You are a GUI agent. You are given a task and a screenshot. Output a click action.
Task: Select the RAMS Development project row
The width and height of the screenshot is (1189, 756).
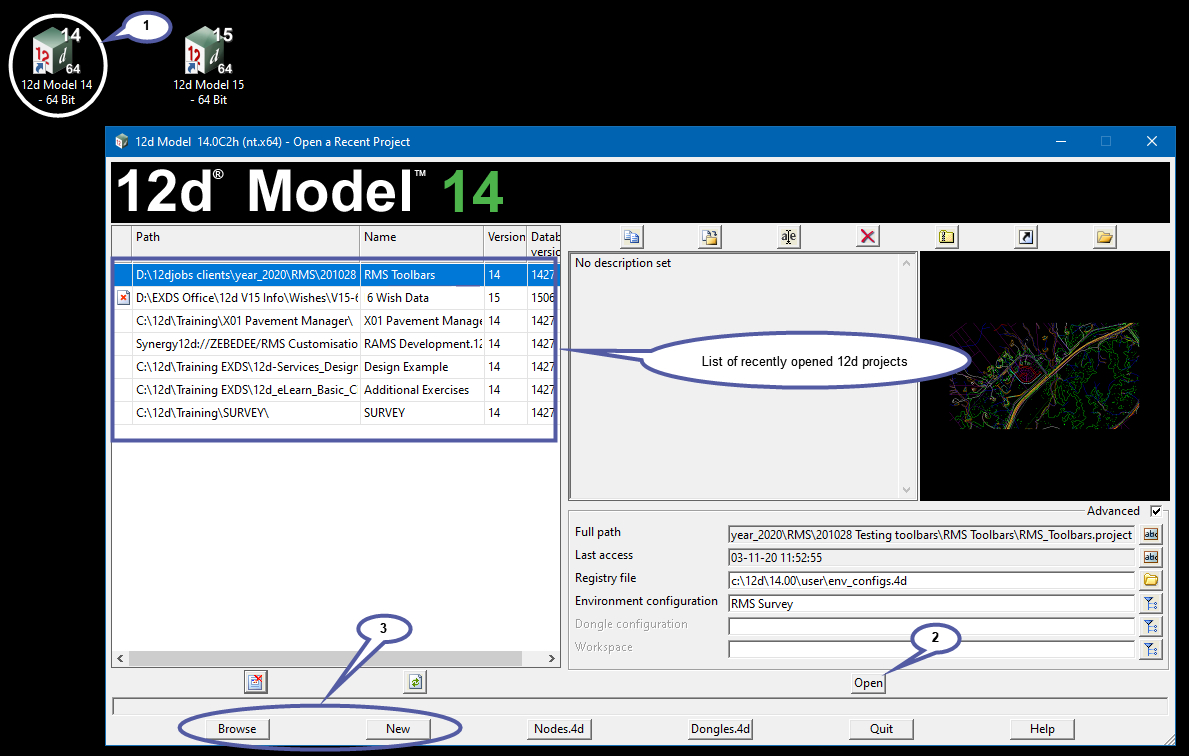(336, 343)
